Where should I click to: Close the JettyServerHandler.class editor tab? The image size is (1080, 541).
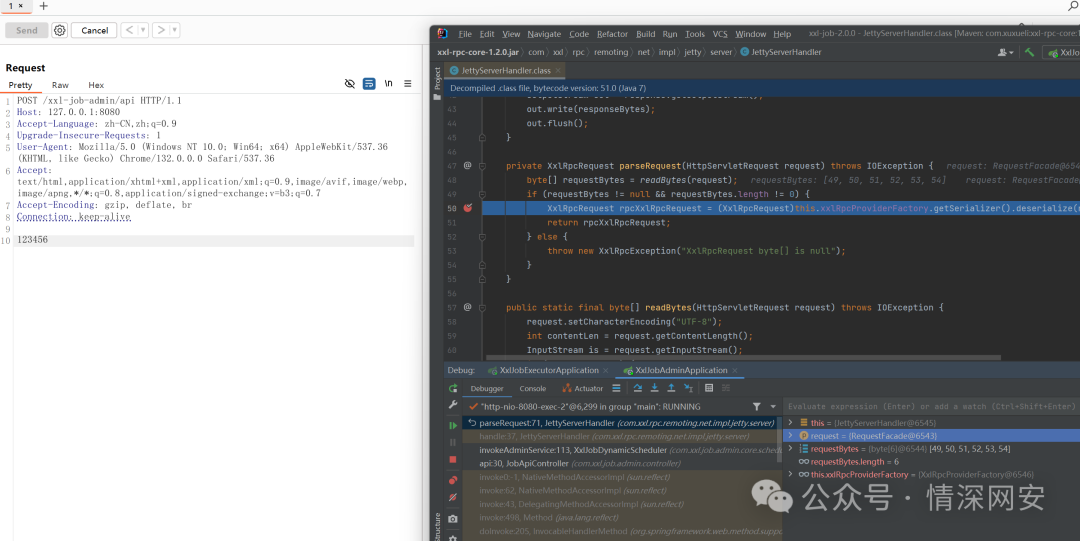pyautogui.click(x=558, y=70)
